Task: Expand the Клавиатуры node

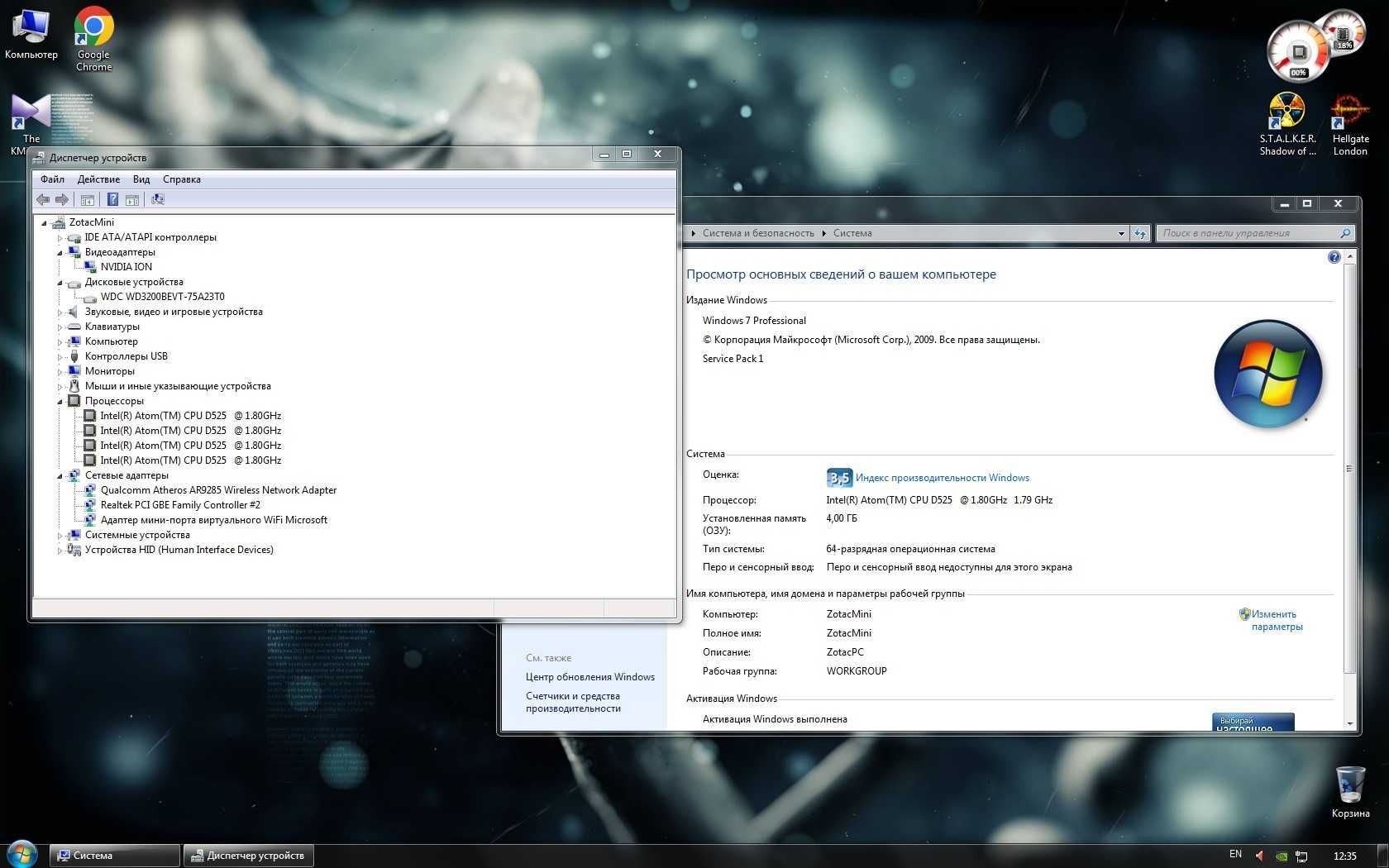Action: coord(60,327)
